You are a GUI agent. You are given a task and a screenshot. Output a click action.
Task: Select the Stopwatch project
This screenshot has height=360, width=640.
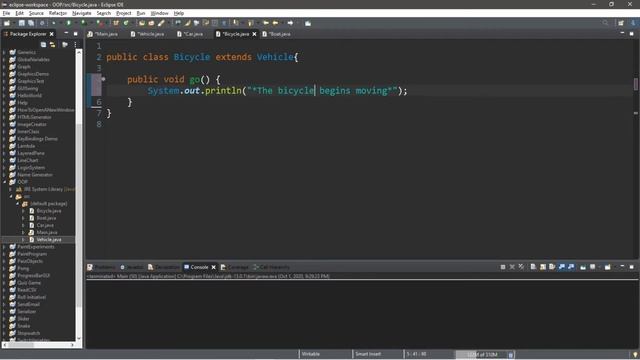pyautogui.click(x=29, y=333)
